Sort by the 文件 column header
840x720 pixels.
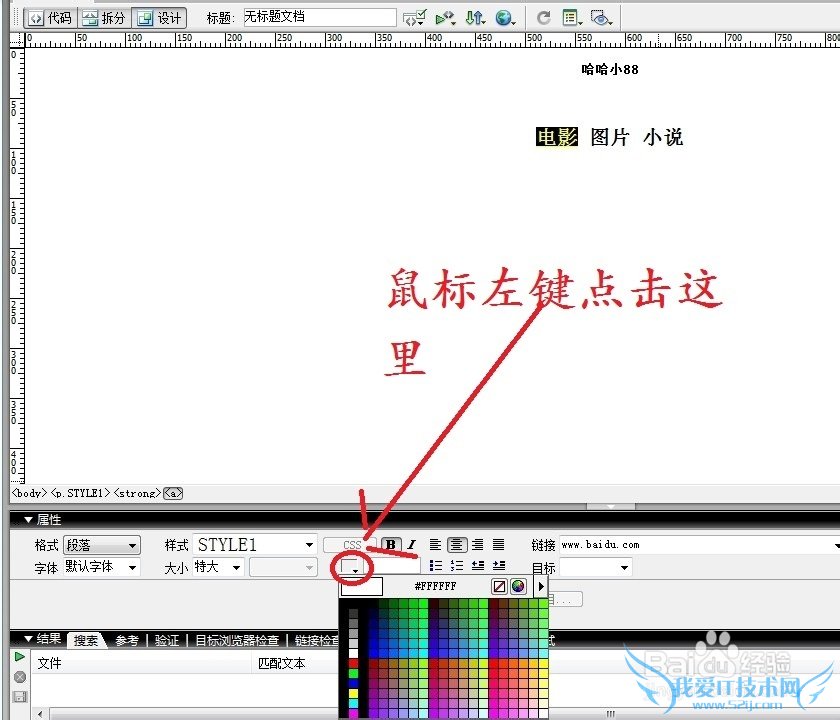click(x=49, y=663)
